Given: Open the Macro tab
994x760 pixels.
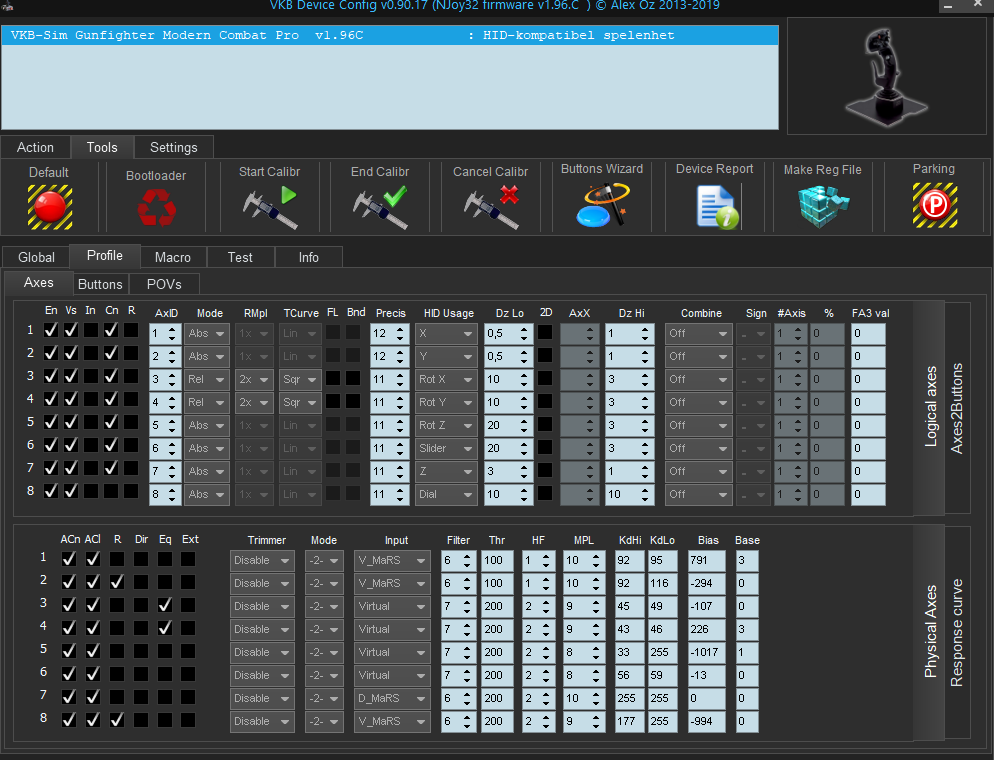Looking at the screenshot, I should click(172, 257).
